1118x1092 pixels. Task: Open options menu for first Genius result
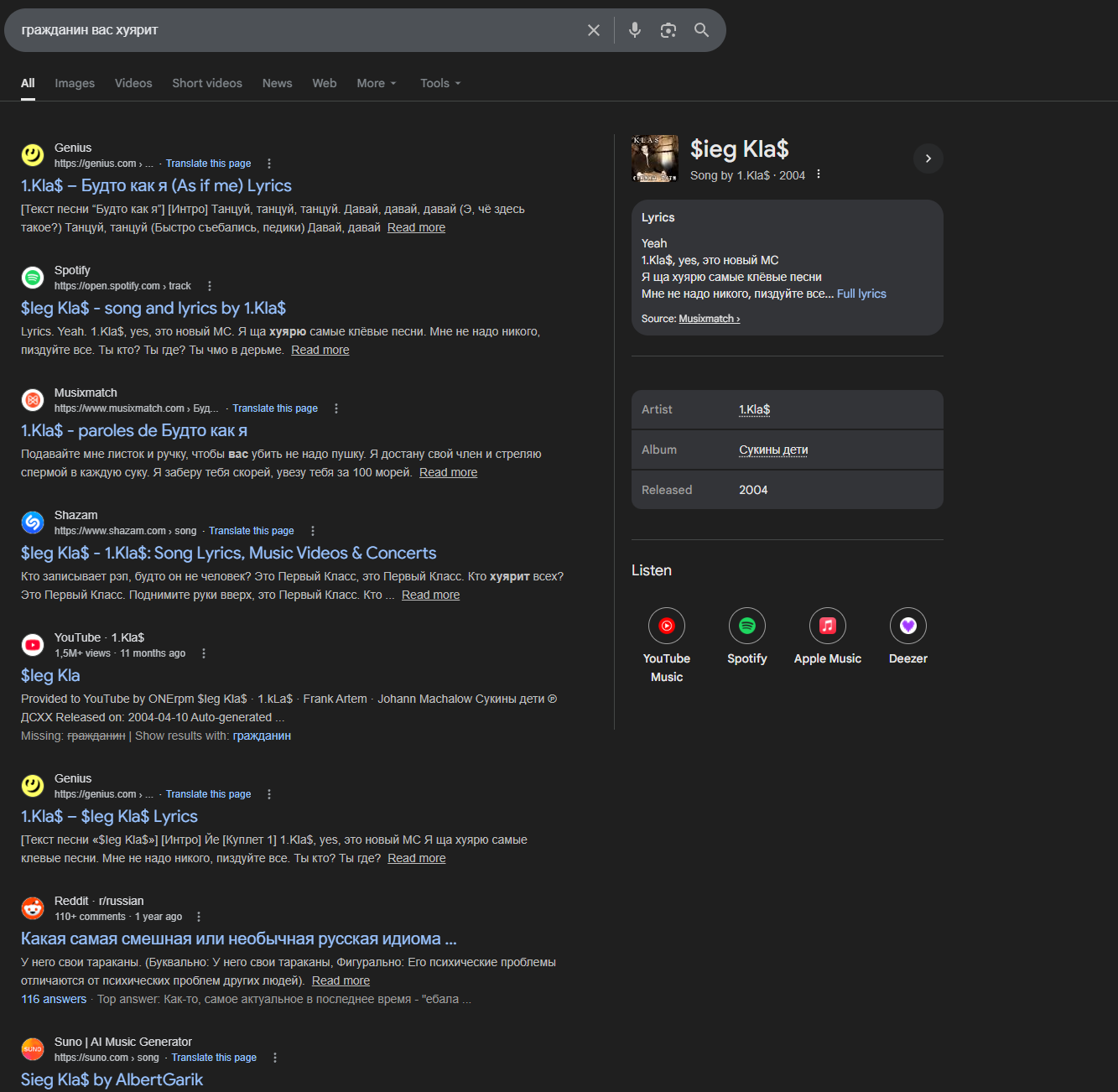pos(269,164)
